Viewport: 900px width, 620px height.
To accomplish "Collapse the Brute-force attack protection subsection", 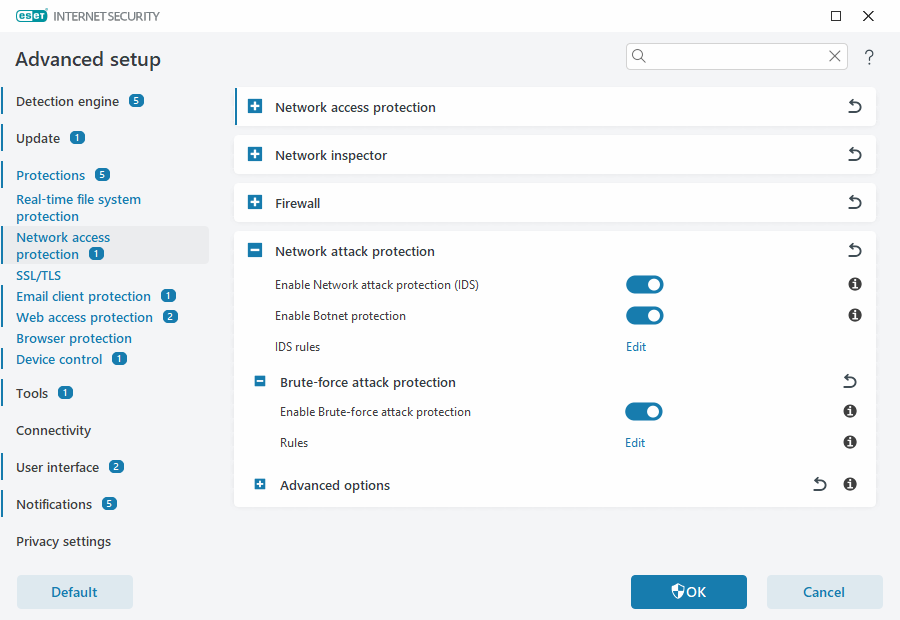I will (260, 381).
